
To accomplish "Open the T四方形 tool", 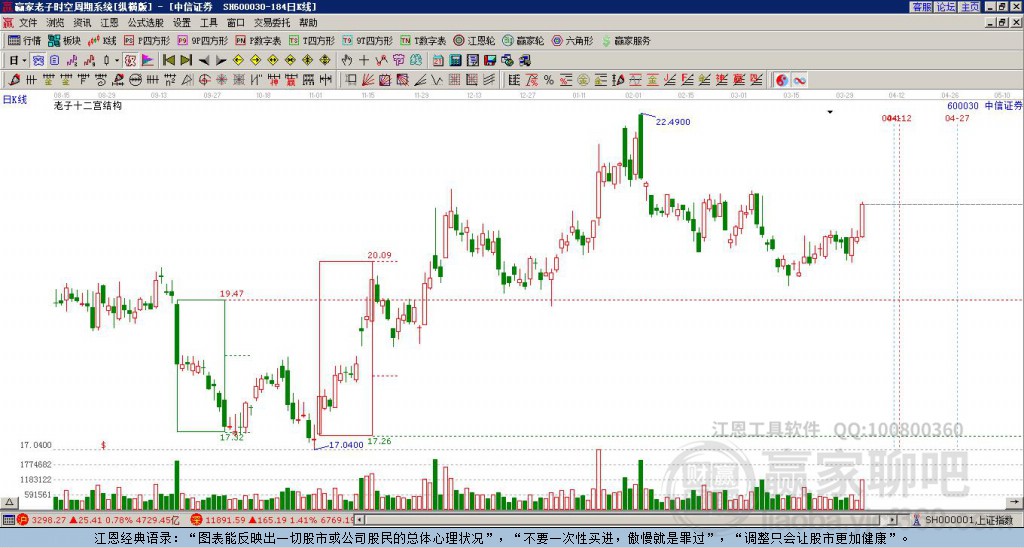I will point(312,40).
